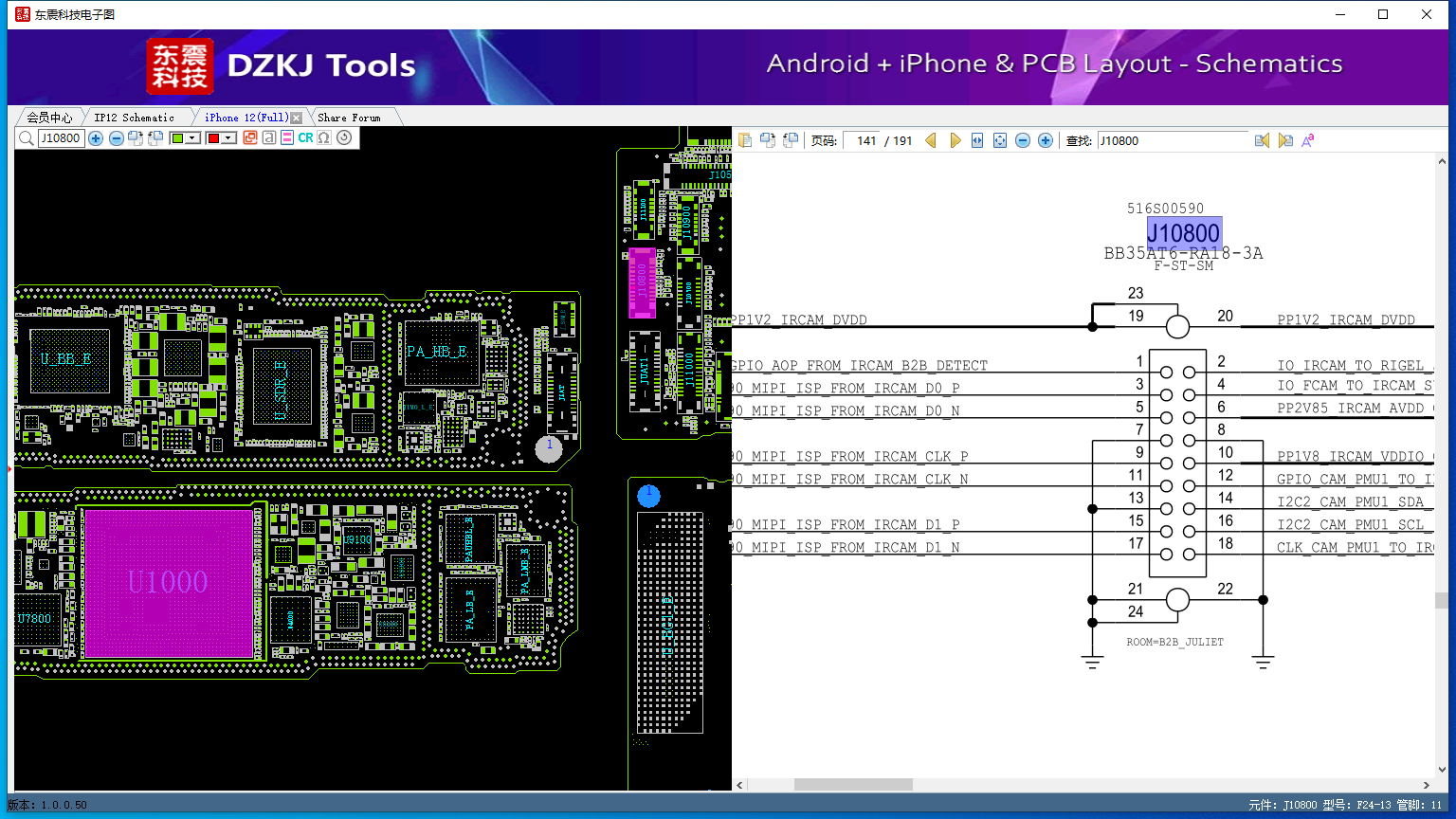
Task: Zoom in the PCB layout view
Action: point(96,138)
